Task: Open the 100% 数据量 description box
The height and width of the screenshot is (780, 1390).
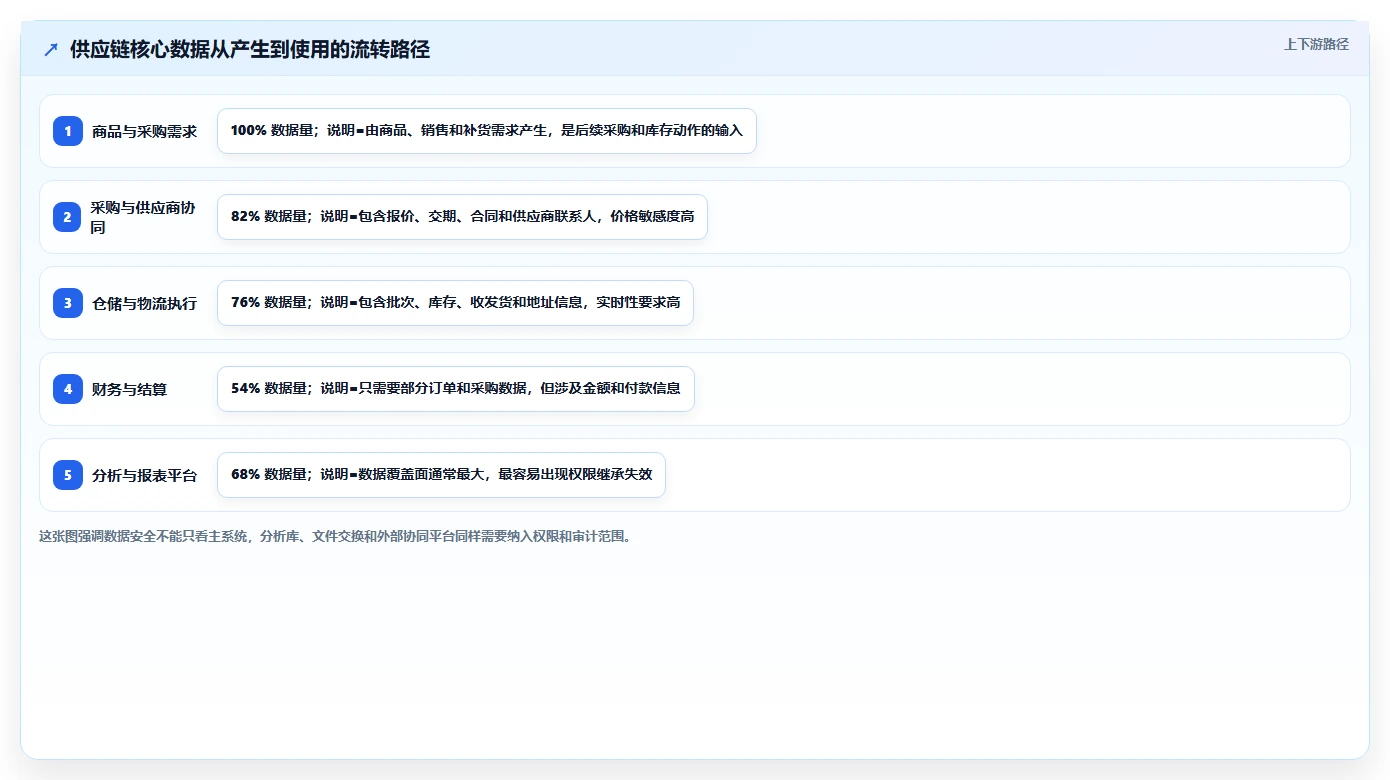Action: (x=487, y=131)
